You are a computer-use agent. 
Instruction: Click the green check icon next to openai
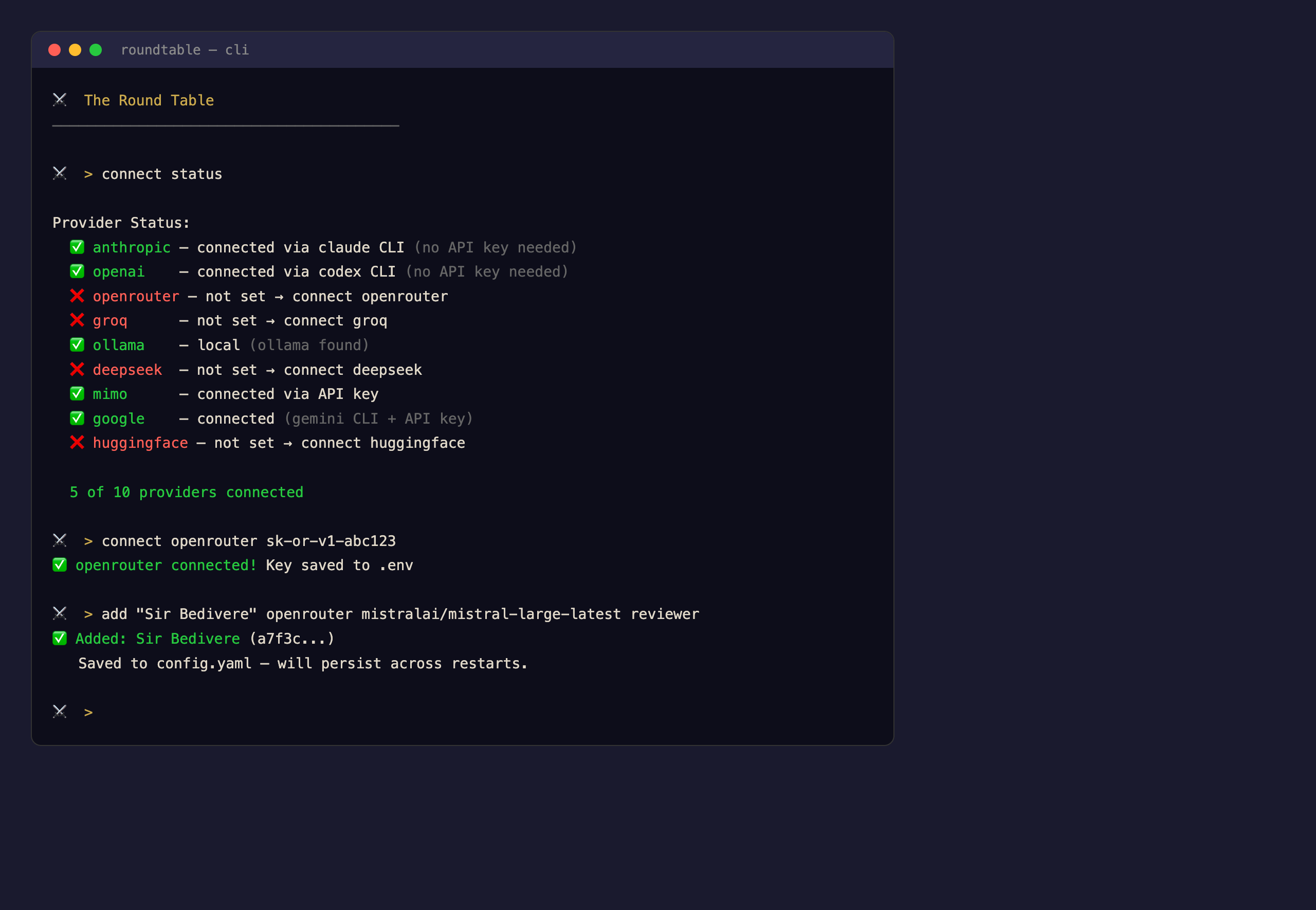point(77,271)
